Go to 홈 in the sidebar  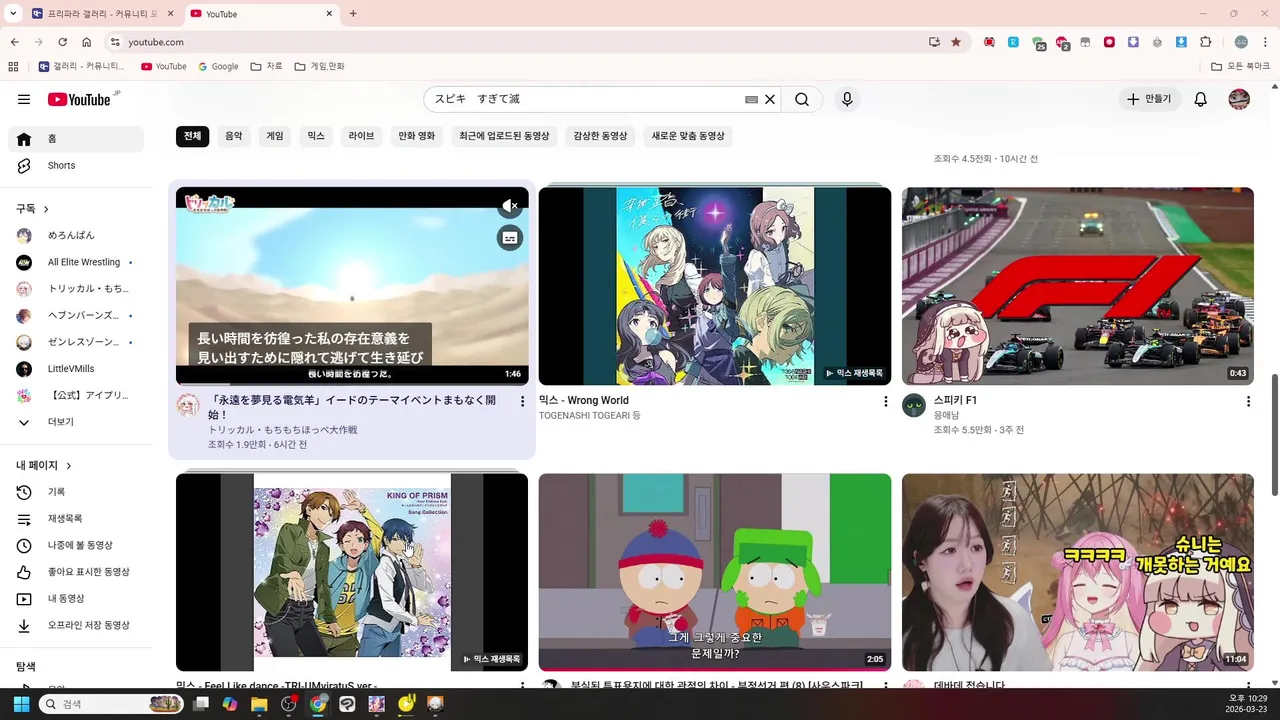(x=76, y=139)
